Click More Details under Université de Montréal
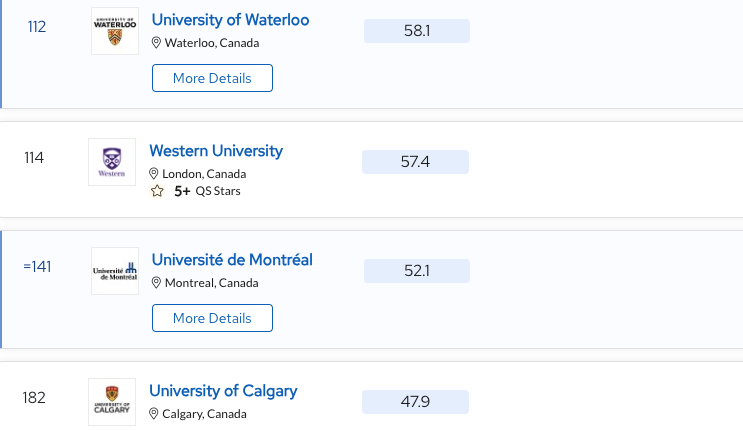 click(x=212, y=318)
